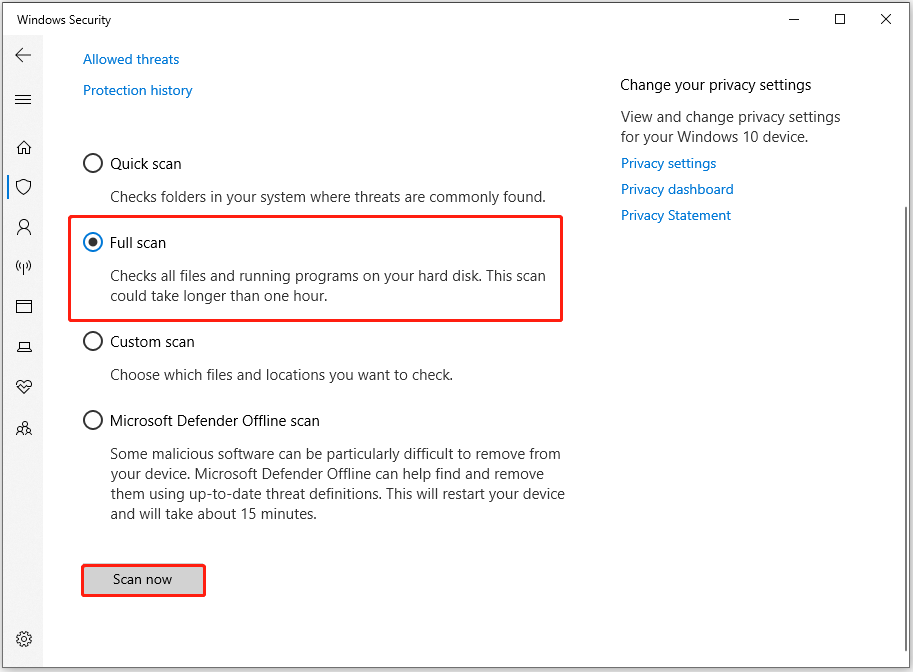
Task: Select the Virus & threat protection shield icon
Action: [23, 187]
